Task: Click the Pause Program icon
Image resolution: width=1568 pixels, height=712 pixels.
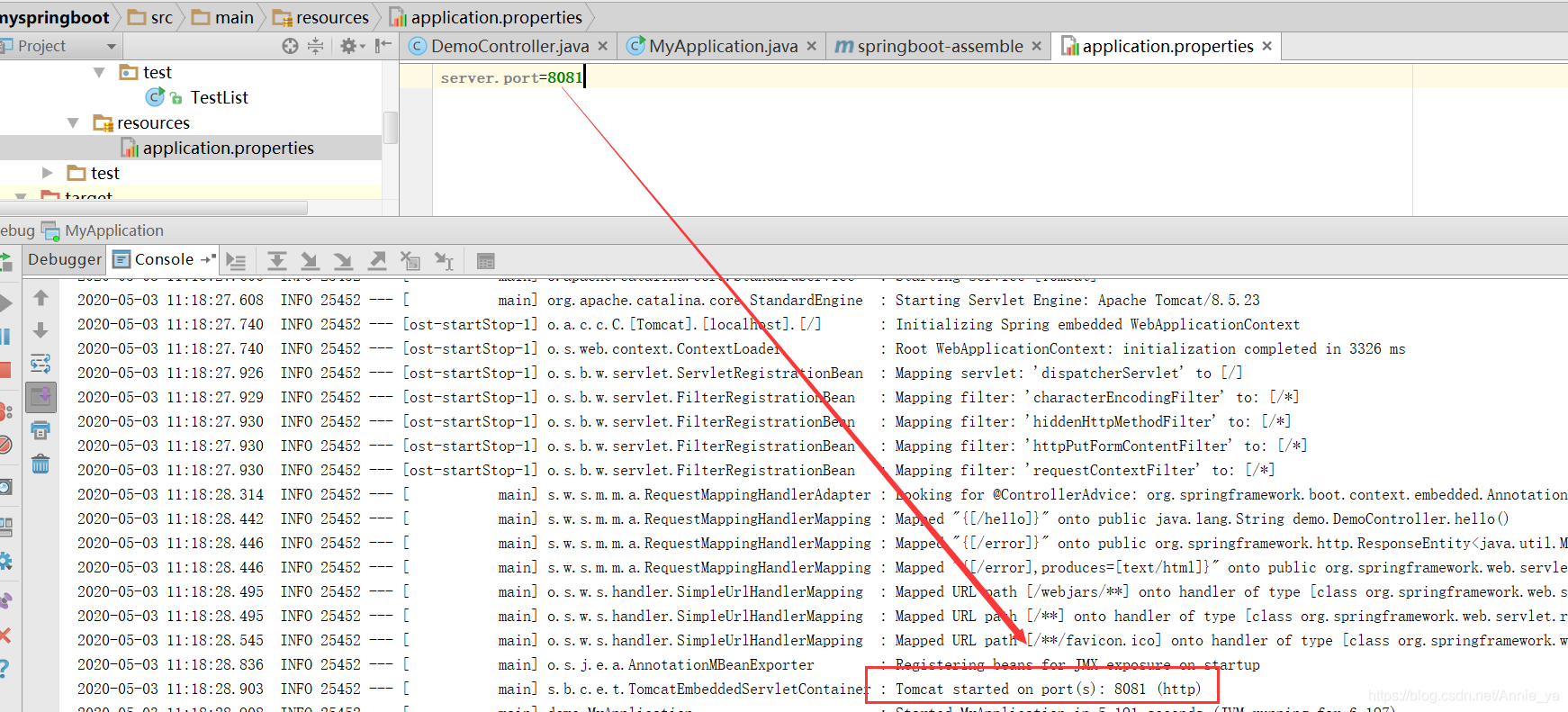Action: point(5,337)
